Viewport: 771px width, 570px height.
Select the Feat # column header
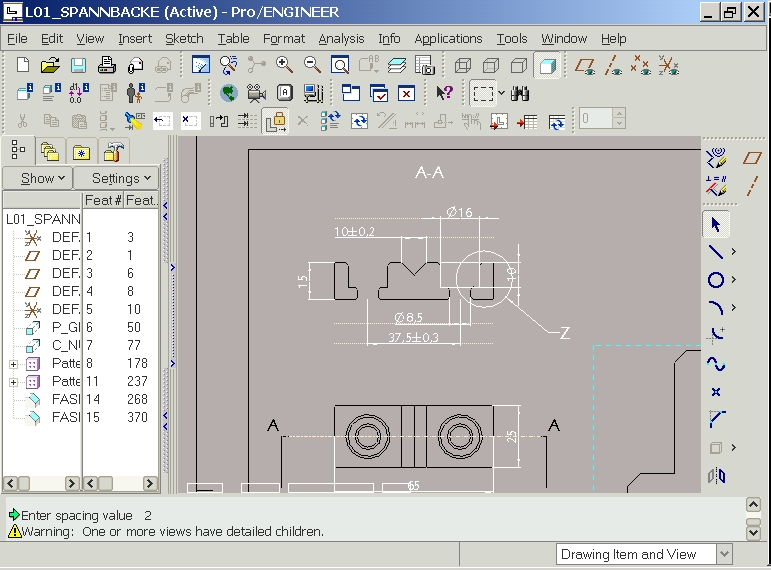(102, 200)
